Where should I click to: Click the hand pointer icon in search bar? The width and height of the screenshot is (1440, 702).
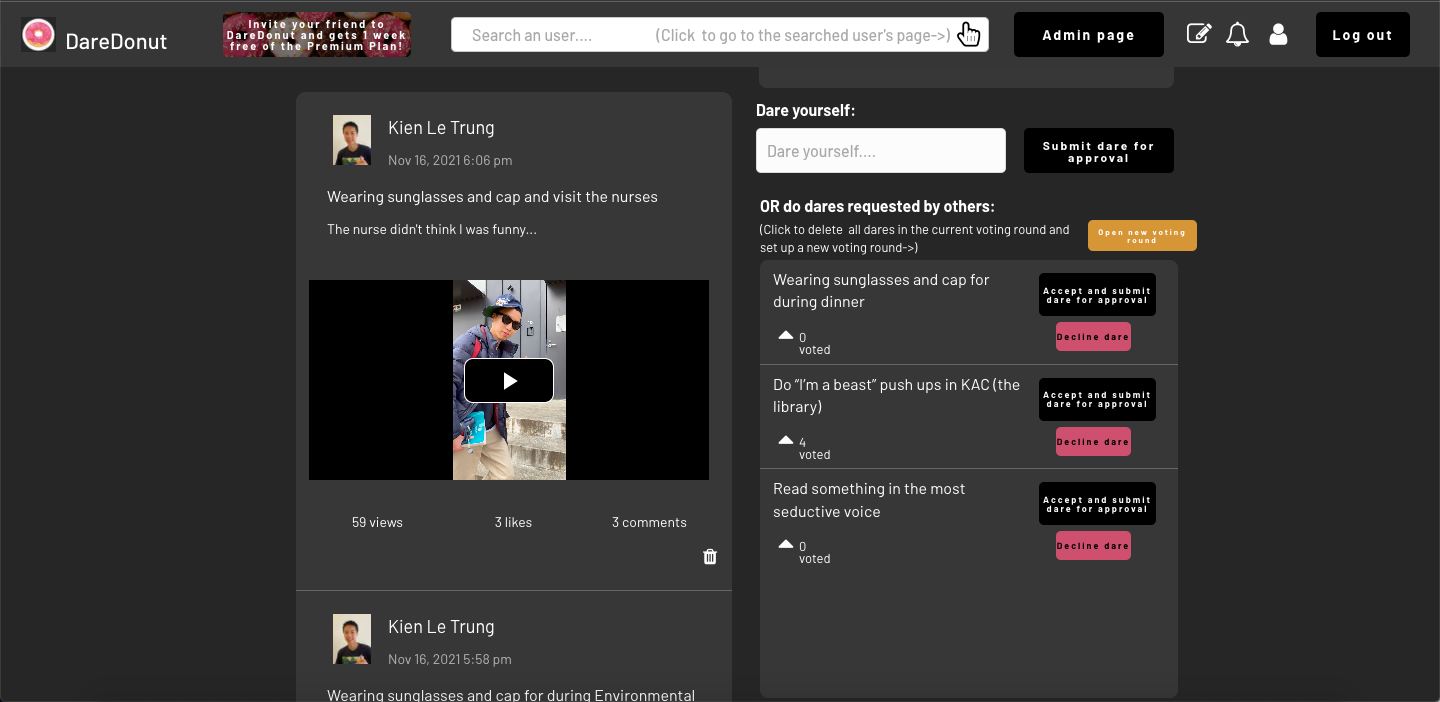(x=969, y=34)
